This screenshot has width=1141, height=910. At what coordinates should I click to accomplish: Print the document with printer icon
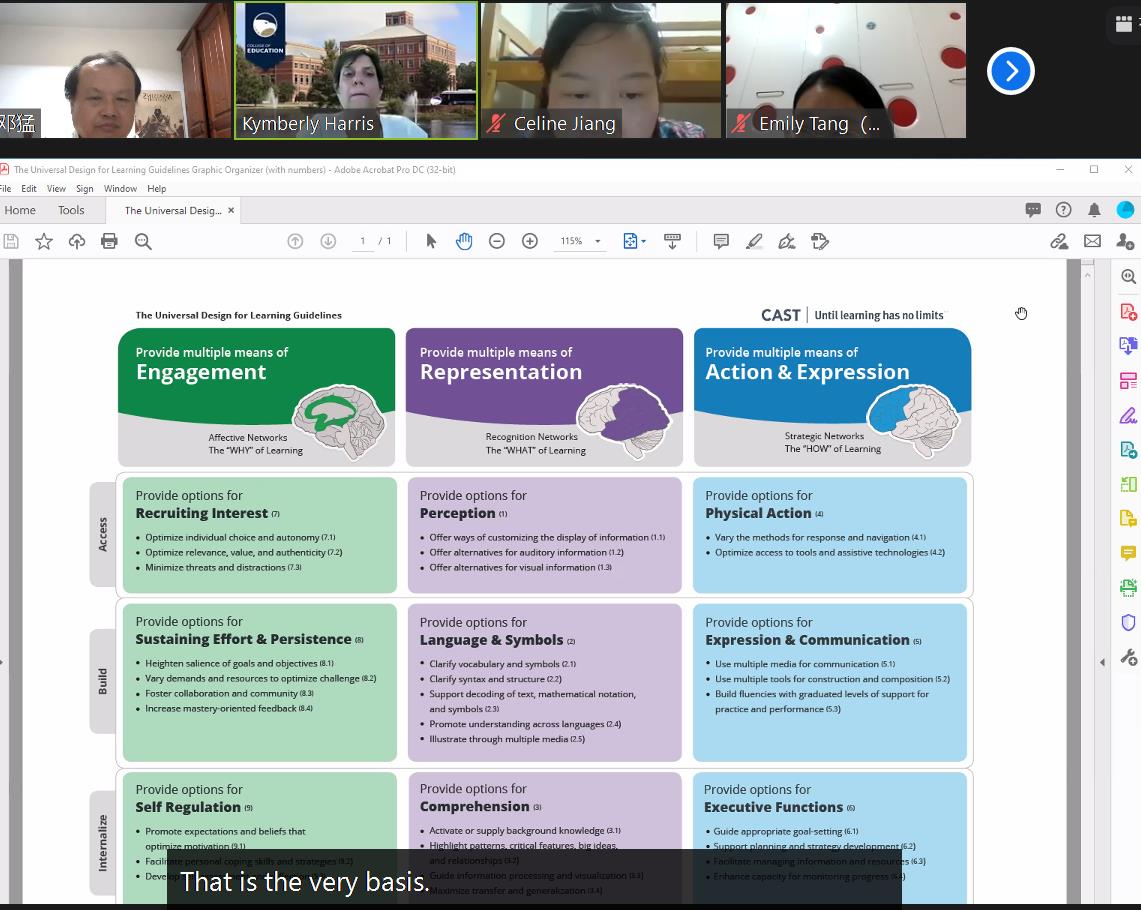click(110, 241)
